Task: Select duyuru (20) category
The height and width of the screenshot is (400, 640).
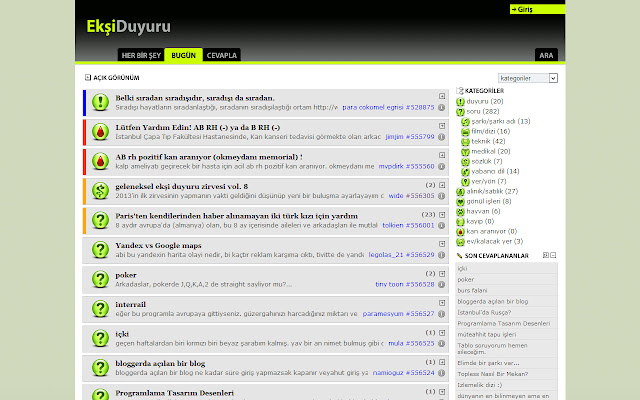Action: (x=485, y=101)
